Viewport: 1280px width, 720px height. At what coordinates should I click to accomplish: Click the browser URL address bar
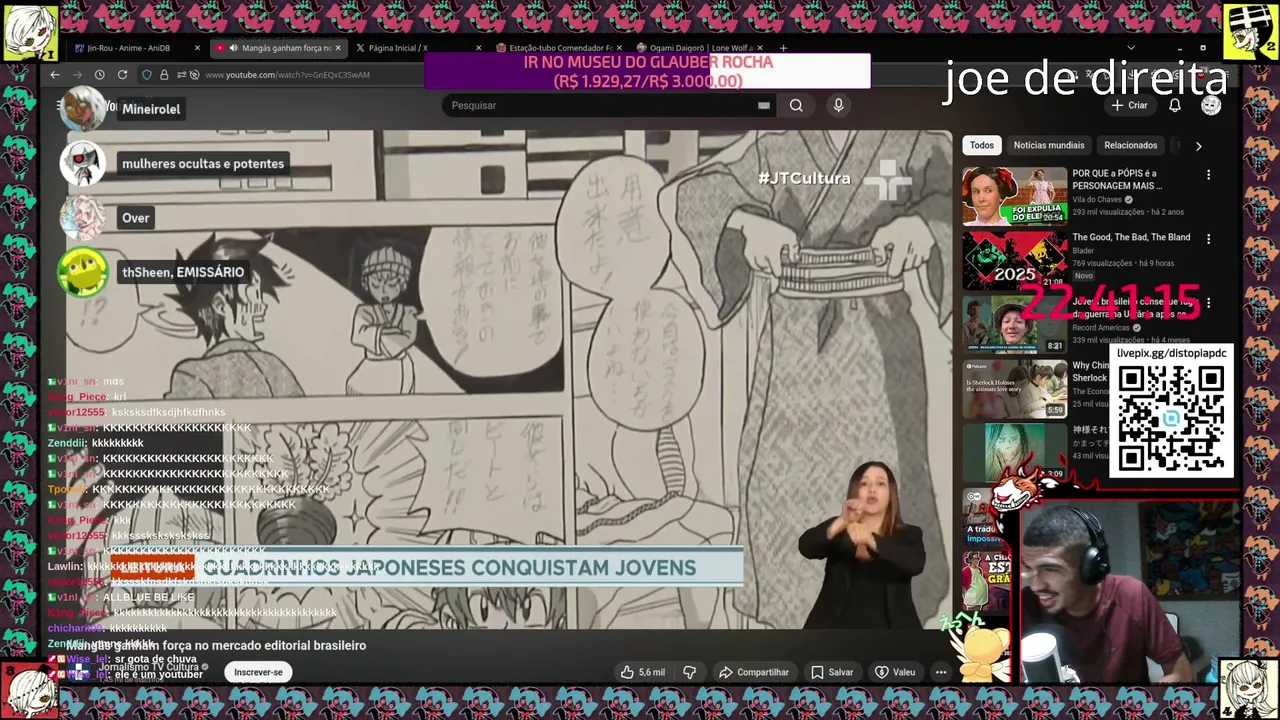288,75
